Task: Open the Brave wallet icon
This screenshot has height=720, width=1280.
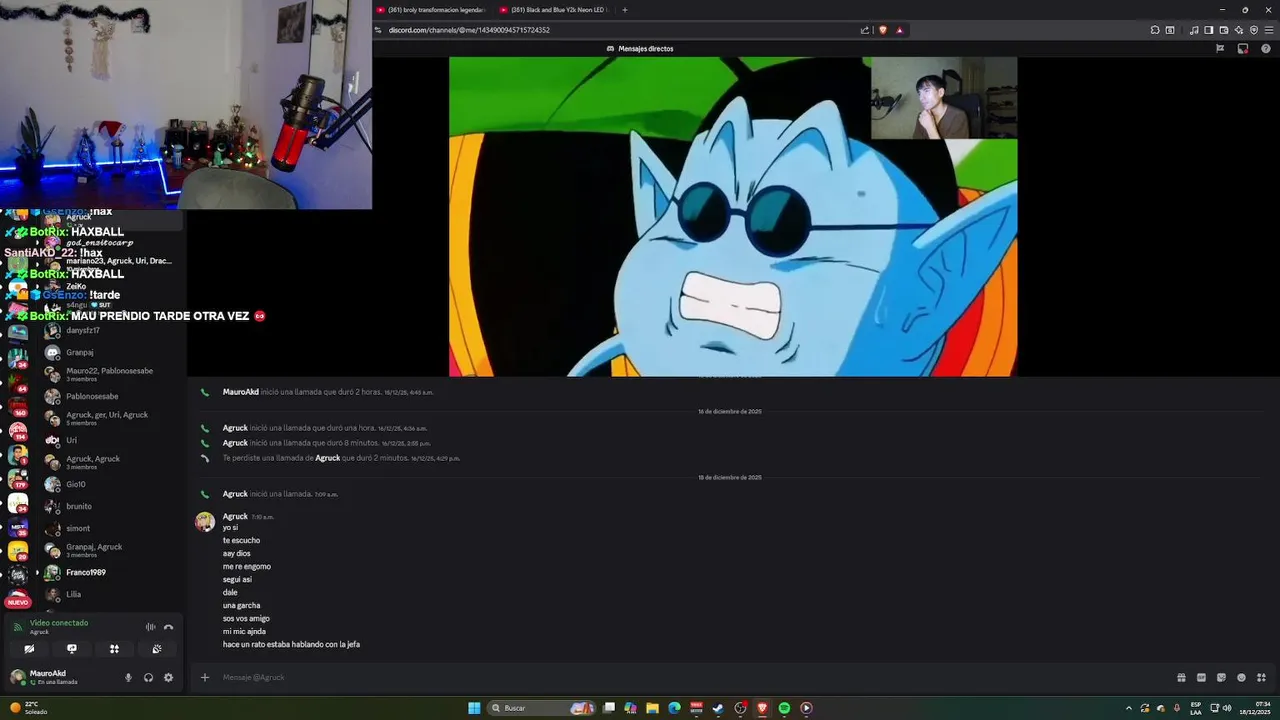Action: (1224, 30)
